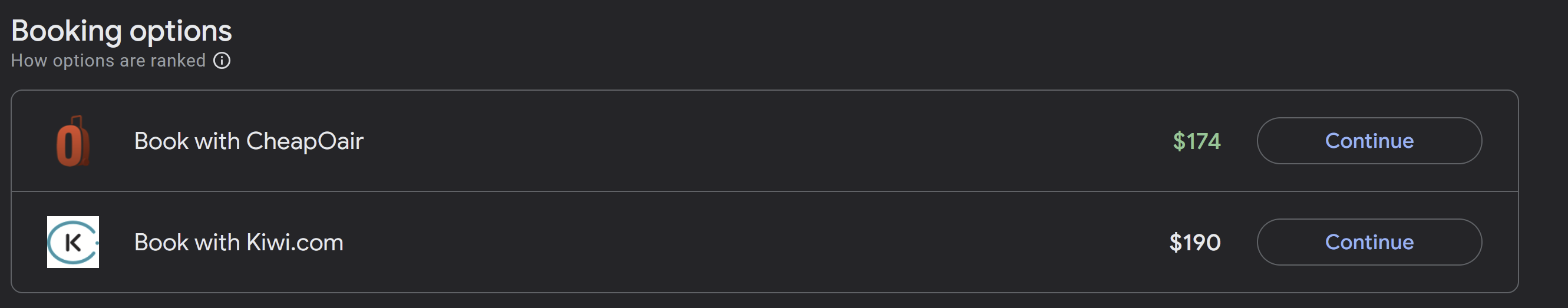Click empty space in the CheapOair row

tap(731, 141)
